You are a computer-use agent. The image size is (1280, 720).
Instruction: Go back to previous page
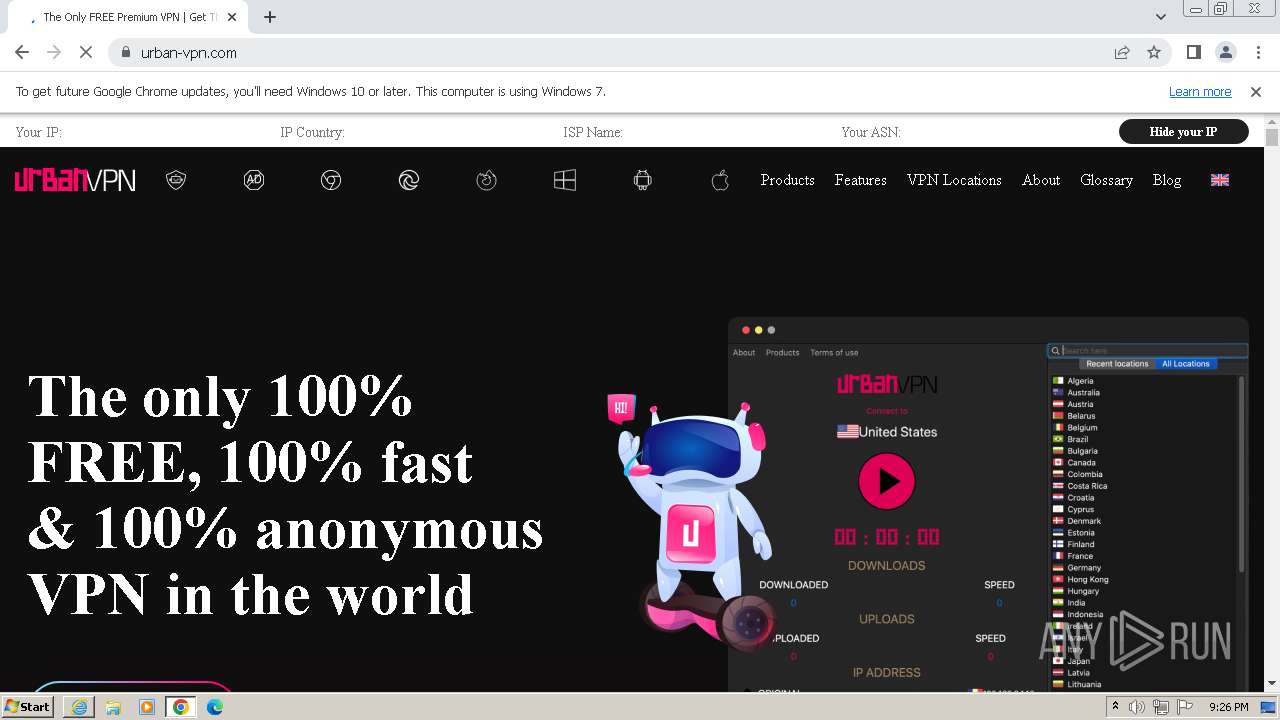(x=22, y=53)
